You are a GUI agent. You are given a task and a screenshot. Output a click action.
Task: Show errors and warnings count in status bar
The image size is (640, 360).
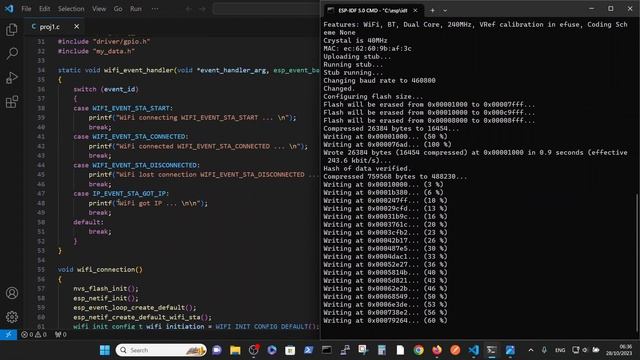(34, 335)
